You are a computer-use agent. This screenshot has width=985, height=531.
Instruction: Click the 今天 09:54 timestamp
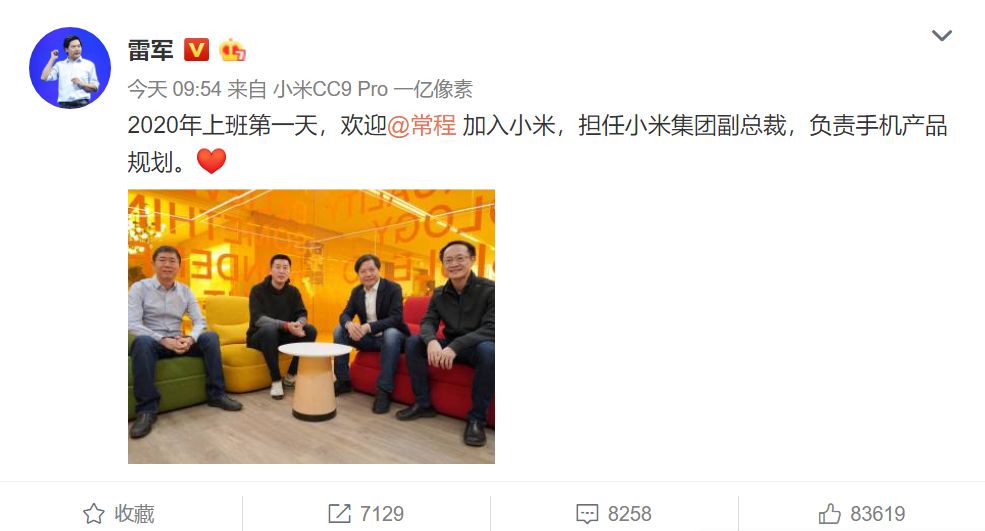175,89
